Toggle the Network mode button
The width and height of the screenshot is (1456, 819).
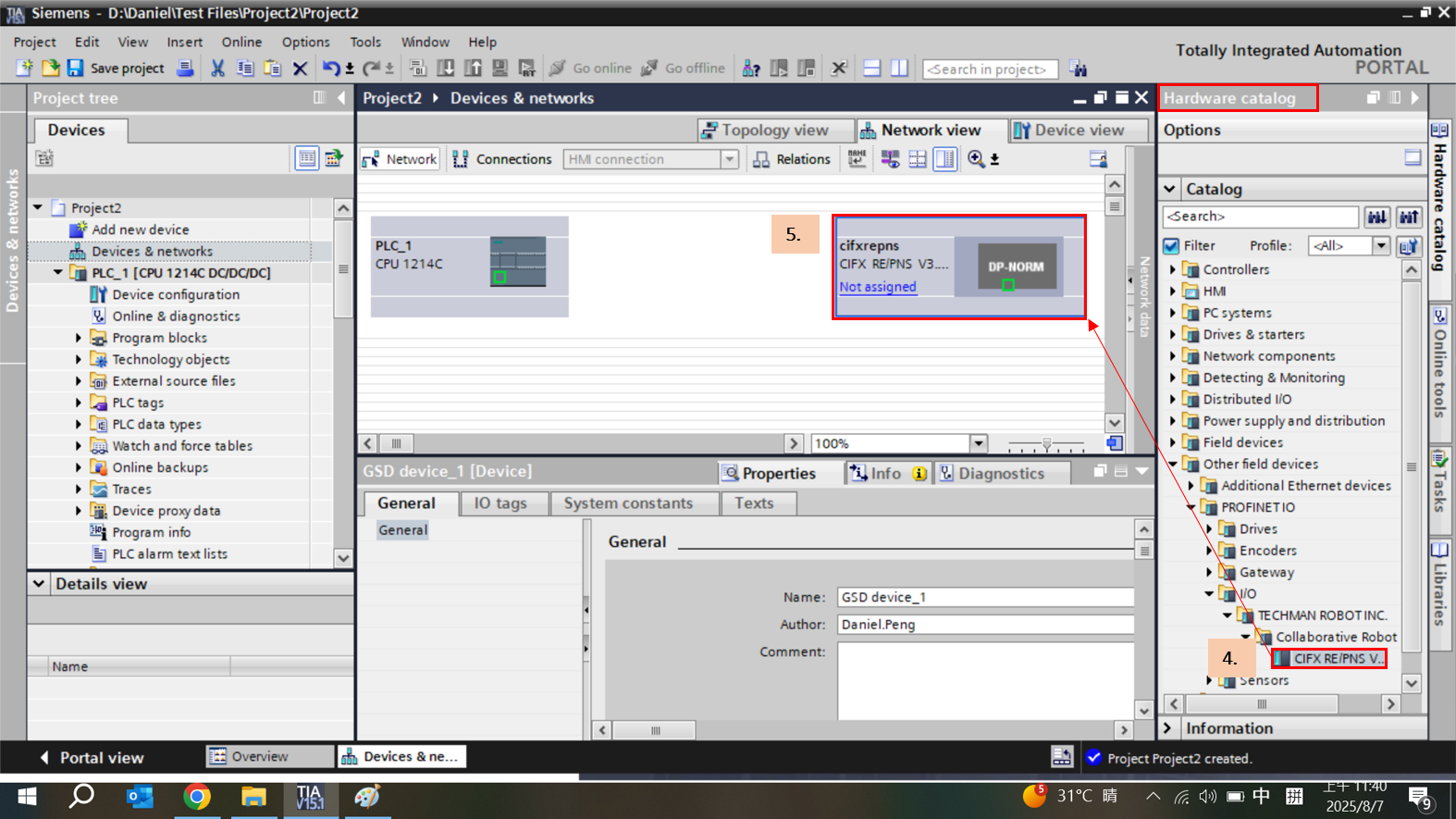tap(401, 159)
